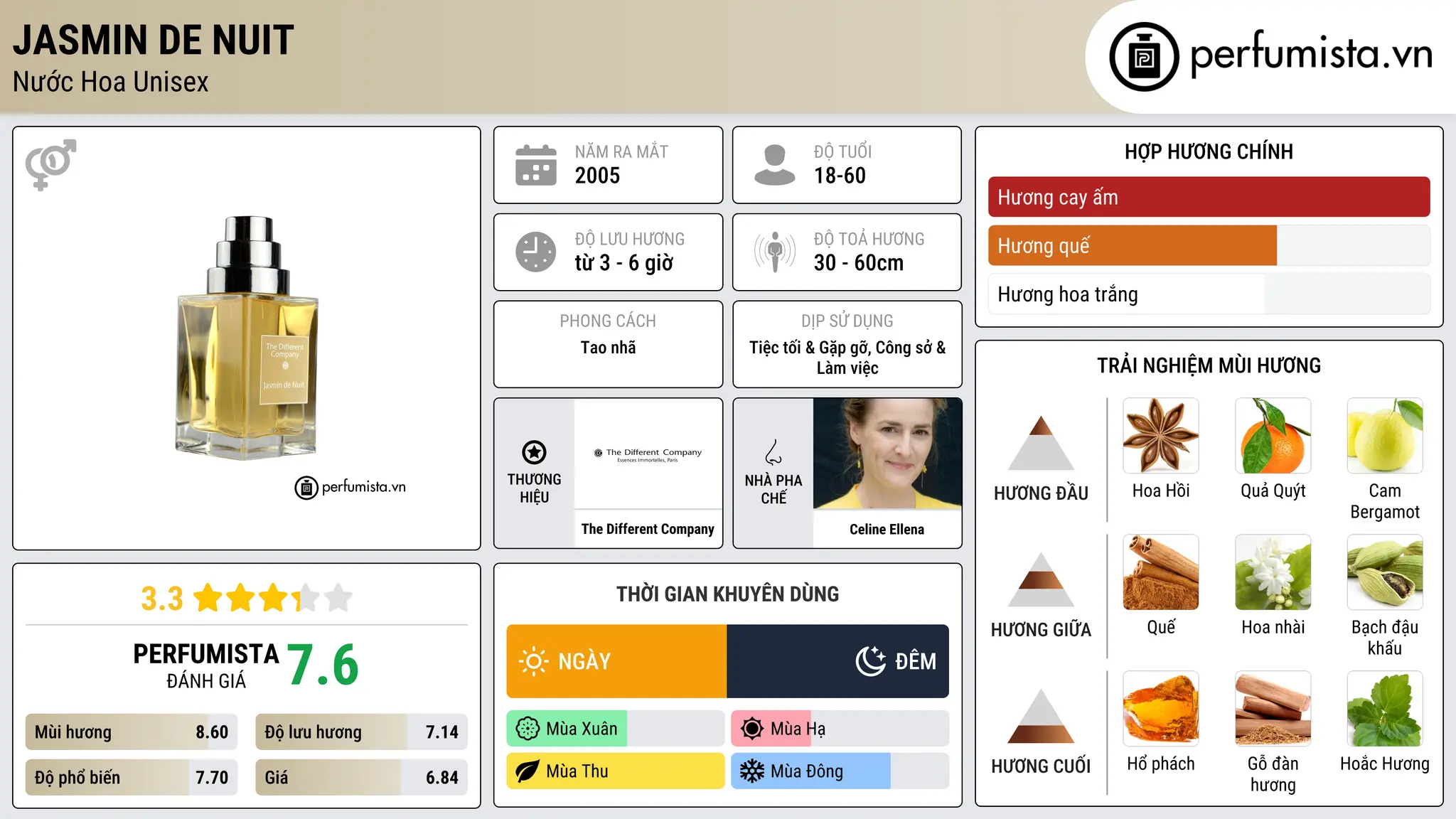Click the person icon beside Độ tuổi
Image resolution: width=1456 pixels, height=819 pixels.
(774, 165)
